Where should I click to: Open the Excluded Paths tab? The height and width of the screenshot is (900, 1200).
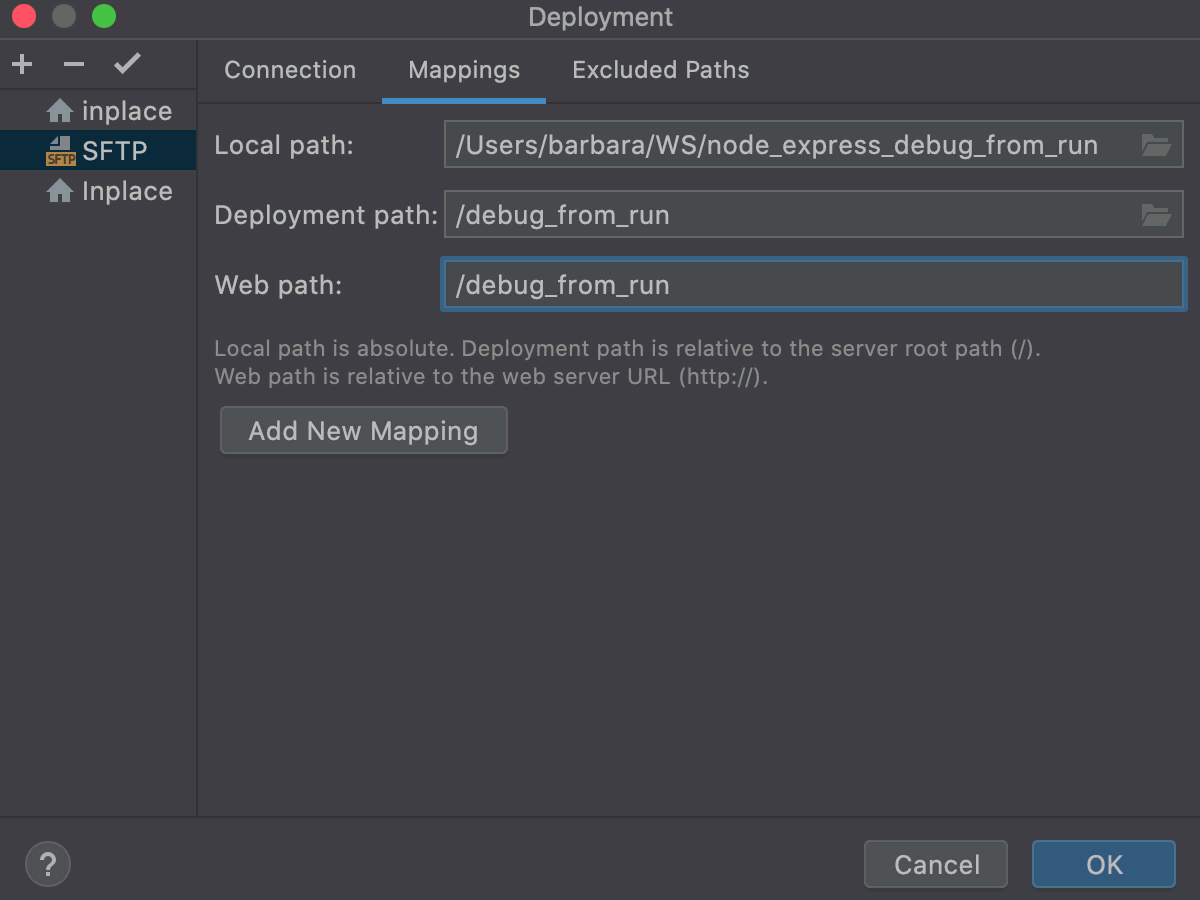tap(660, 70)
